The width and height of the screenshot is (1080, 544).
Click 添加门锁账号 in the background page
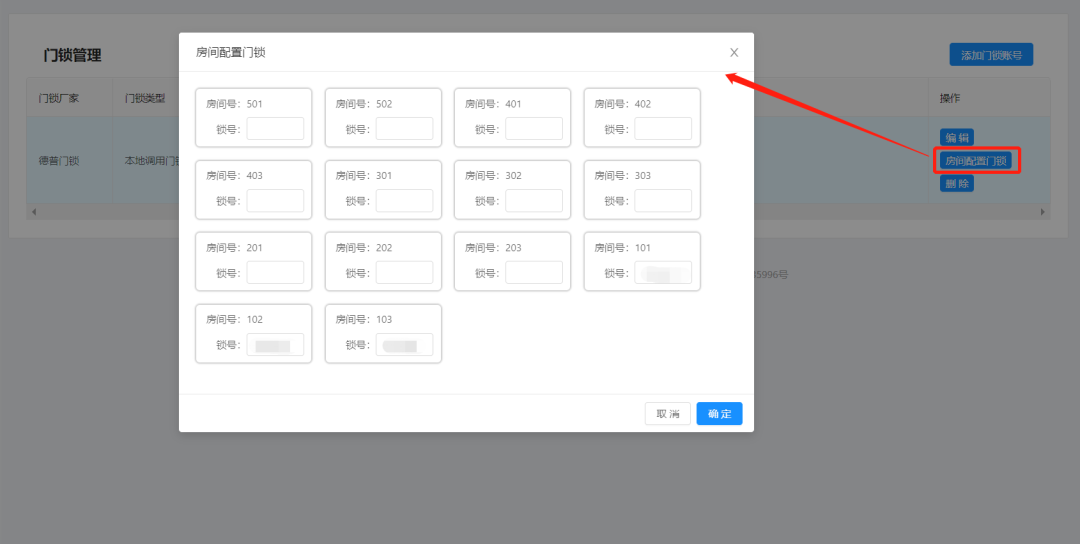[991, 55]
